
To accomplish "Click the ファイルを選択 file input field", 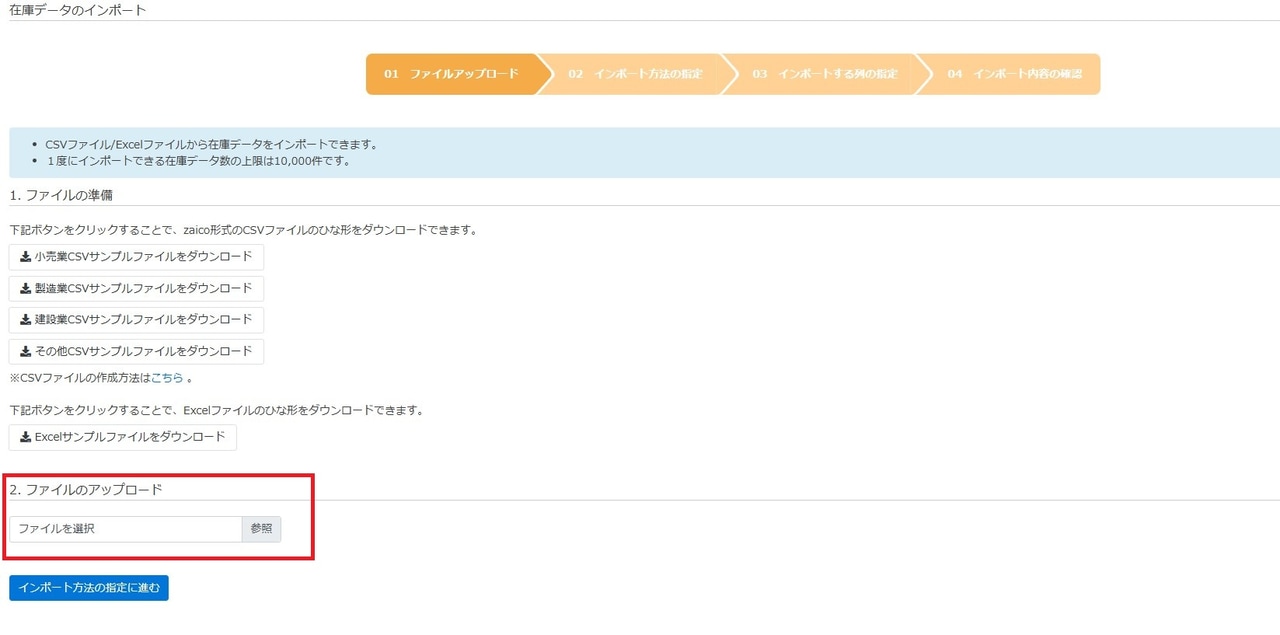I will click(x=126, y=529).
